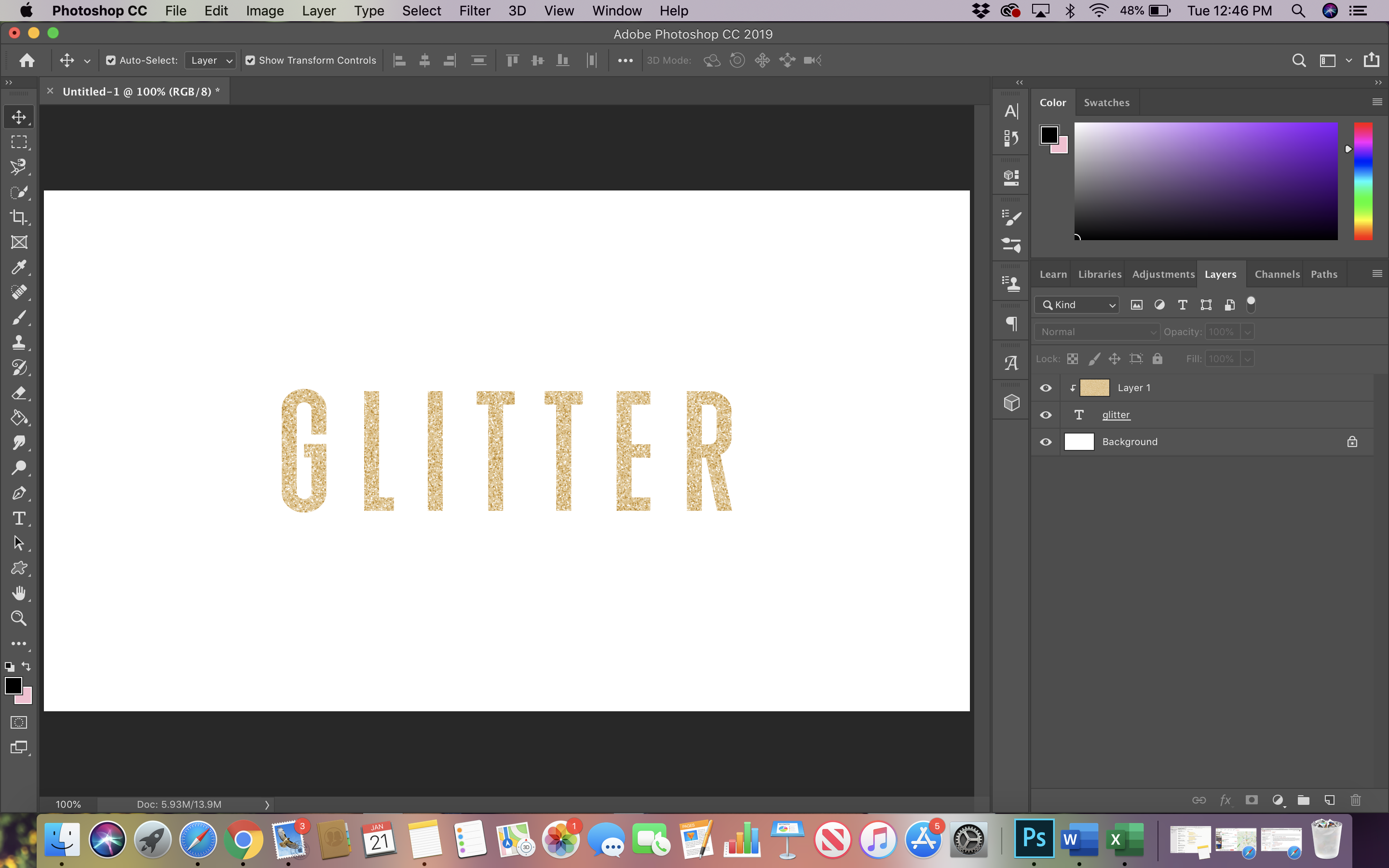This screenshot has width=1389, height=868.
Task: Open the Edit Toolbar three-dots menu
Action: [x=19, y=644]
